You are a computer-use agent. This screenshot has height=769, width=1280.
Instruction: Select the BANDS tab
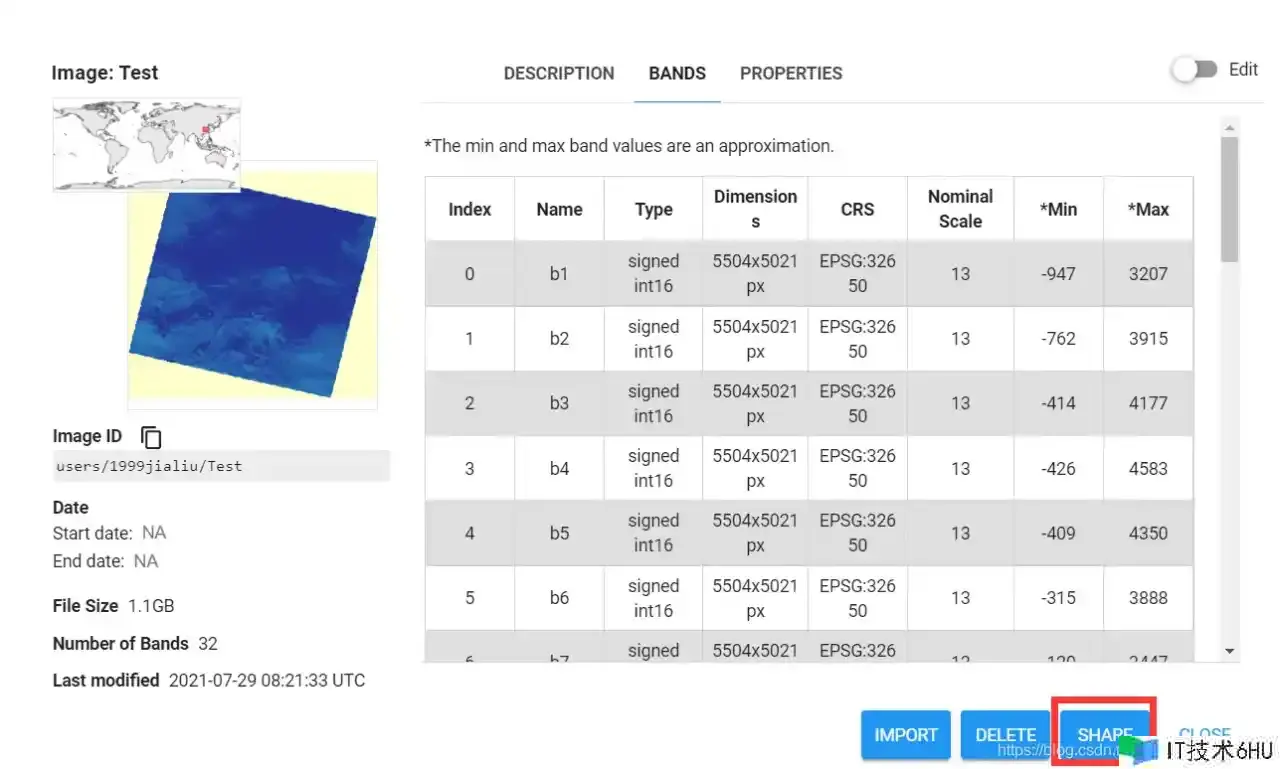(x=677, y=73)
